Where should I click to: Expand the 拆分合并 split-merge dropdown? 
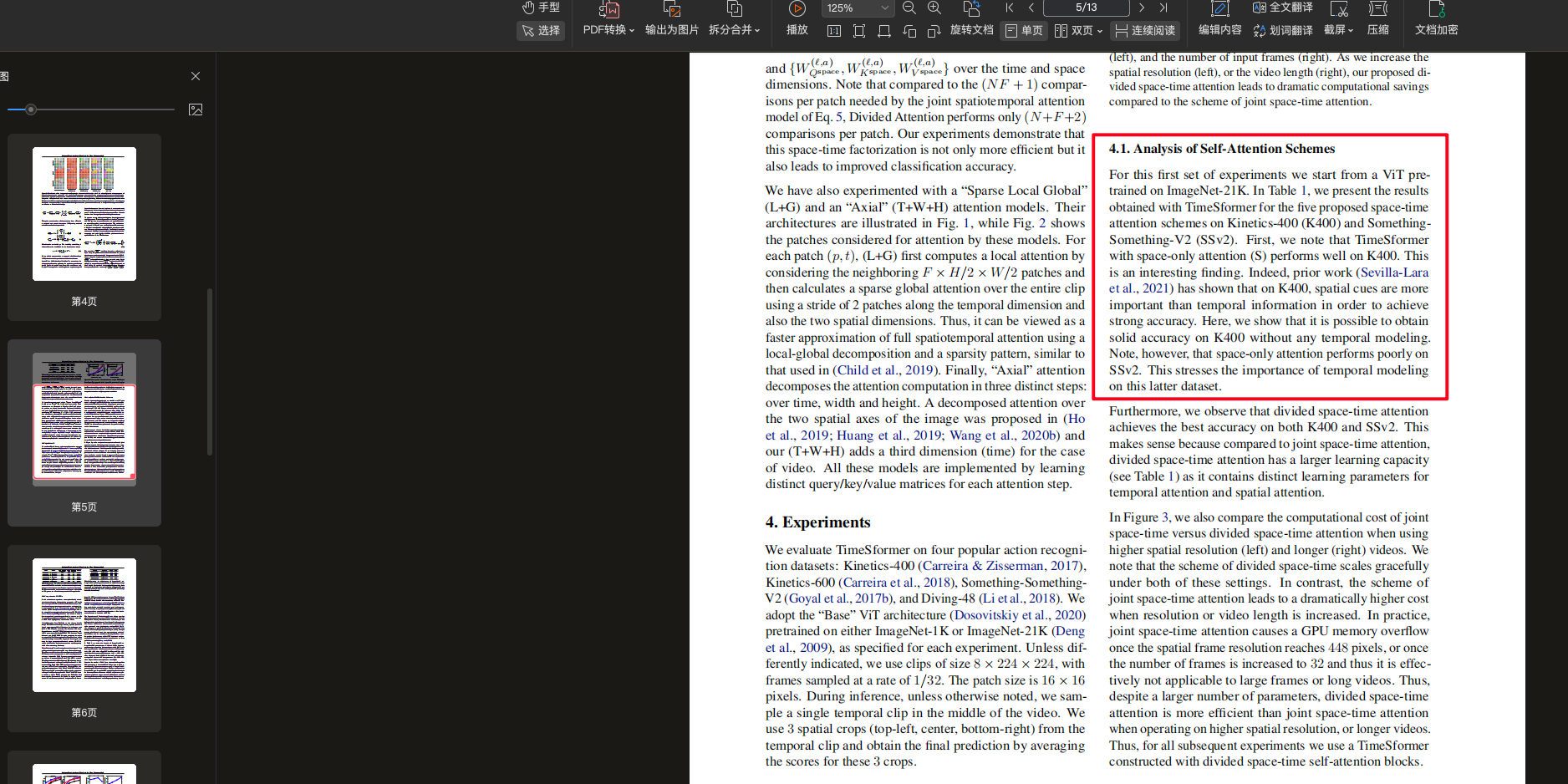point(735,29)
